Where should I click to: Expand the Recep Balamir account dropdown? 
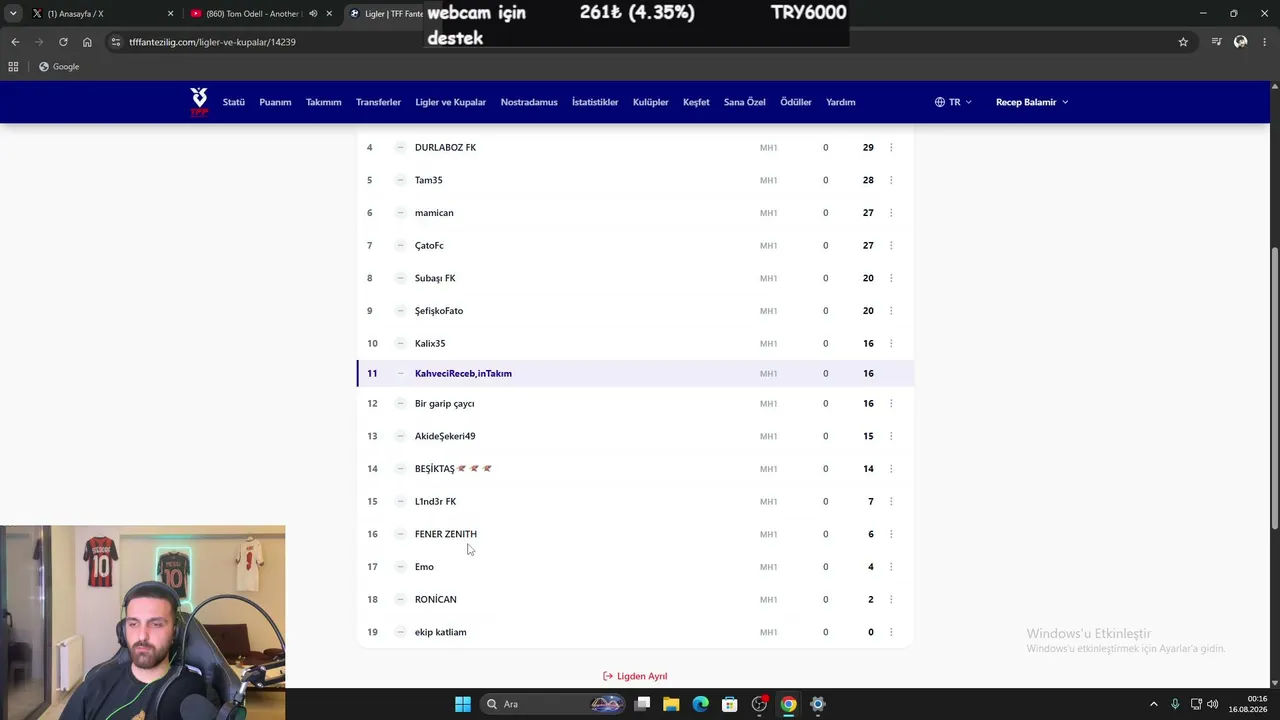click(x=1032, y=102)
